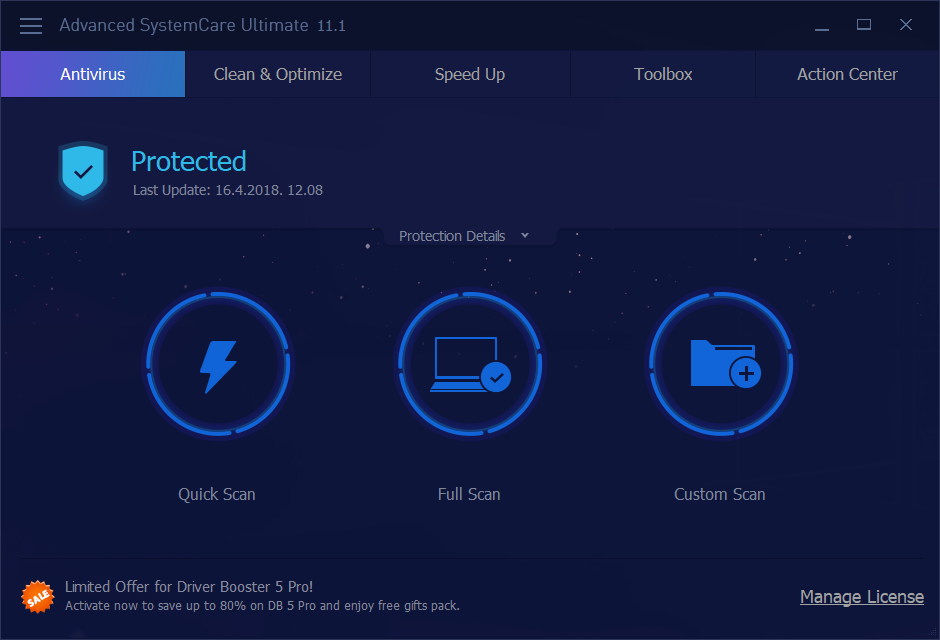Go to the Speed Up tab
Viewport: 940px width, 640px height.
tap(470, 74)
